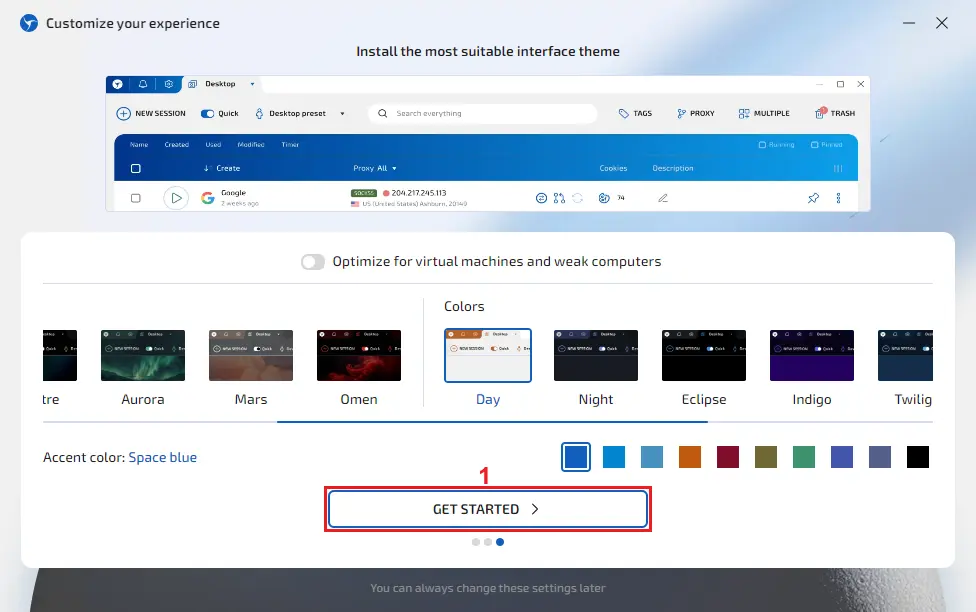Check the Google row checkbox in the preview
976x612 pixels.
pyautogui.click(x=136, y=198)
